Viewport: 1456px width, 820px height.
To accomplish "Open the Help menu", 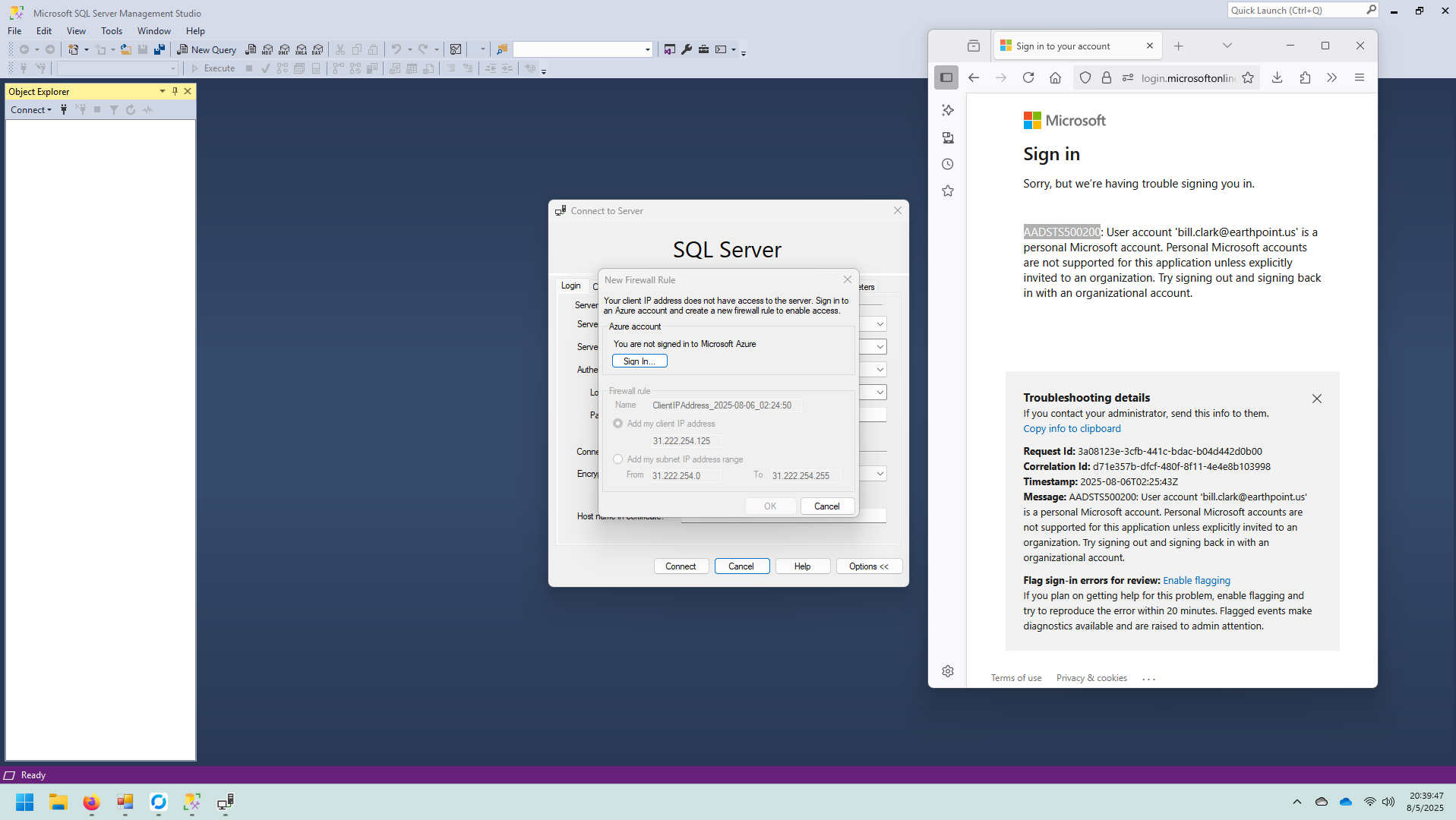I will pyautogui.click(x=195, y=31).
